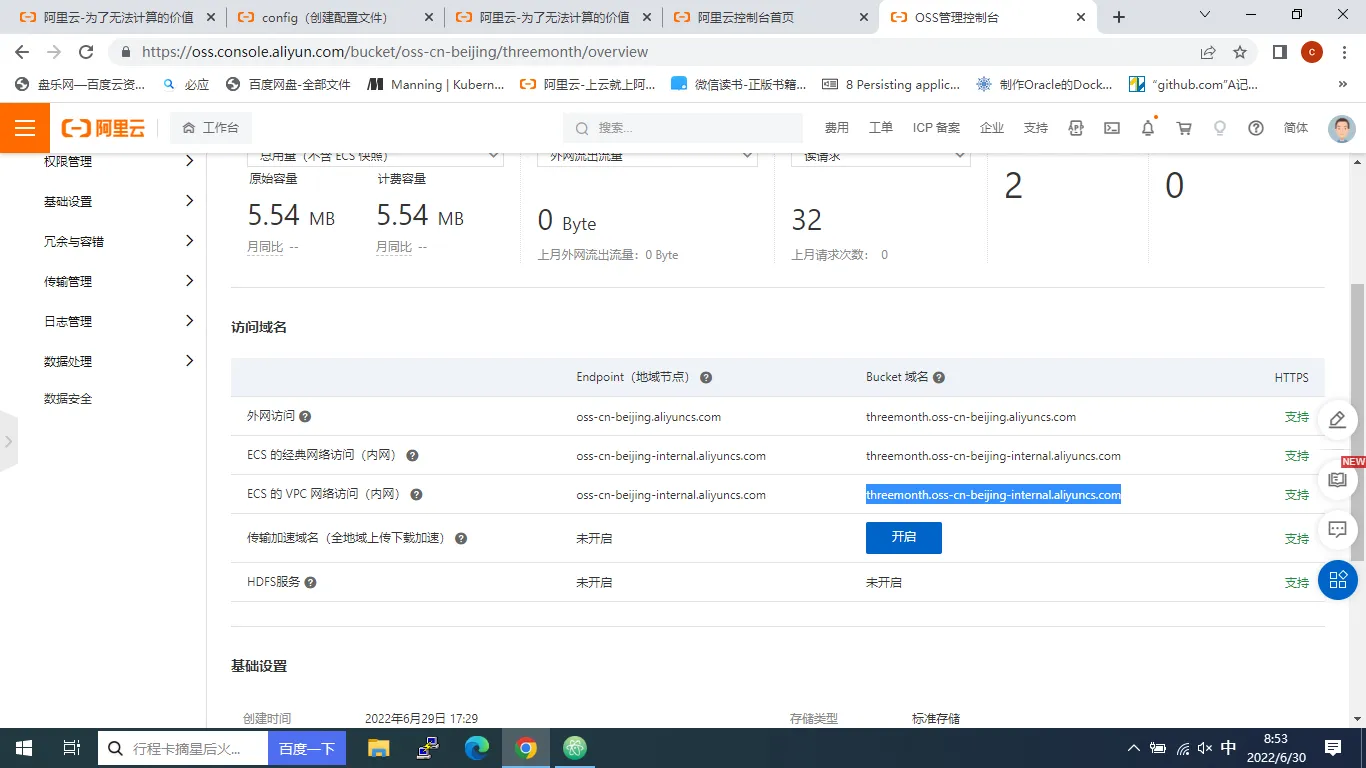The height and width of the screenshot is (768, 1366).
Task: Click 开启 button for transfer acceleration
Action: tap(904, 538)
